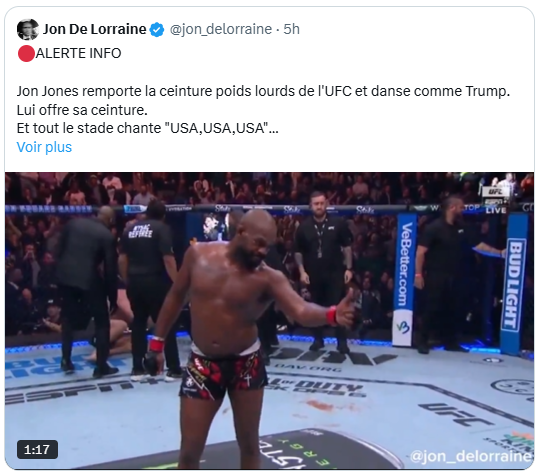The height and width of the screenshot is (474, 546).
Task: Click the referee's back shirt lettering
Action: tap(140, 231)
